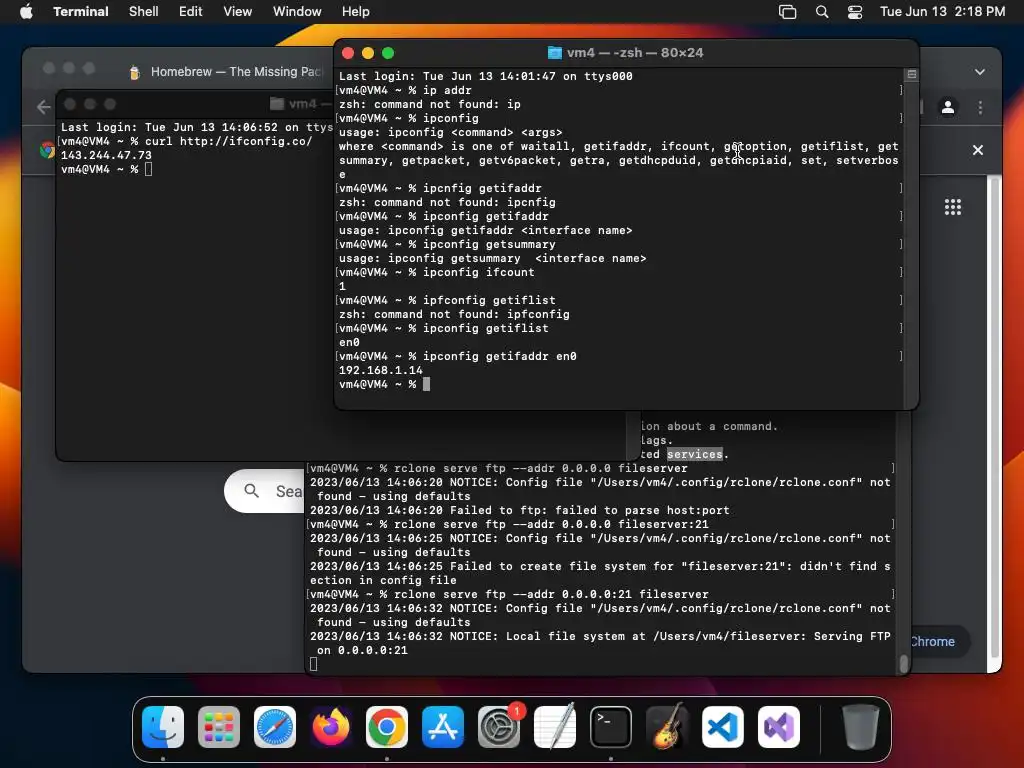The height and width of the screenshot is (768, 1024).
Task: Open System Settings from the Dock
Action: point(499,727)
